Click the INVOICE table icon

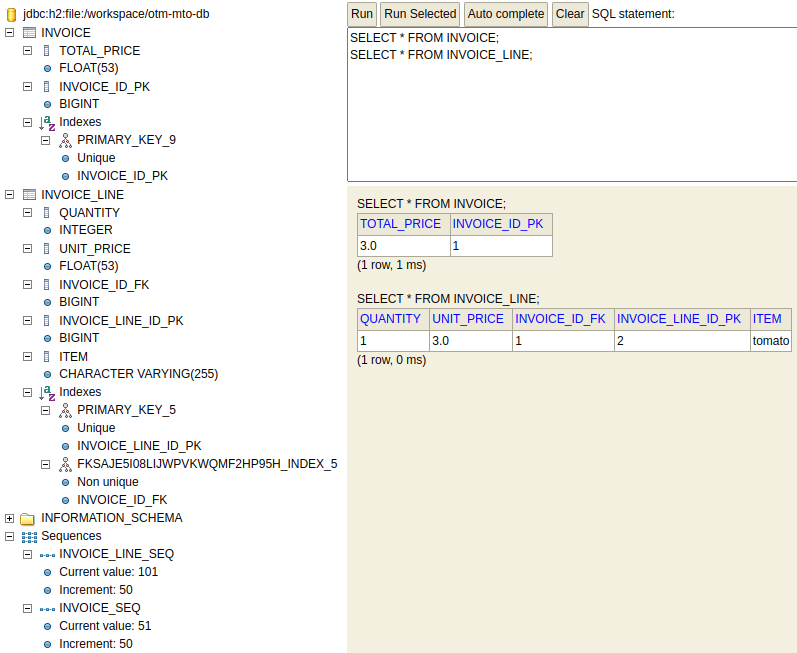point(29,33)
